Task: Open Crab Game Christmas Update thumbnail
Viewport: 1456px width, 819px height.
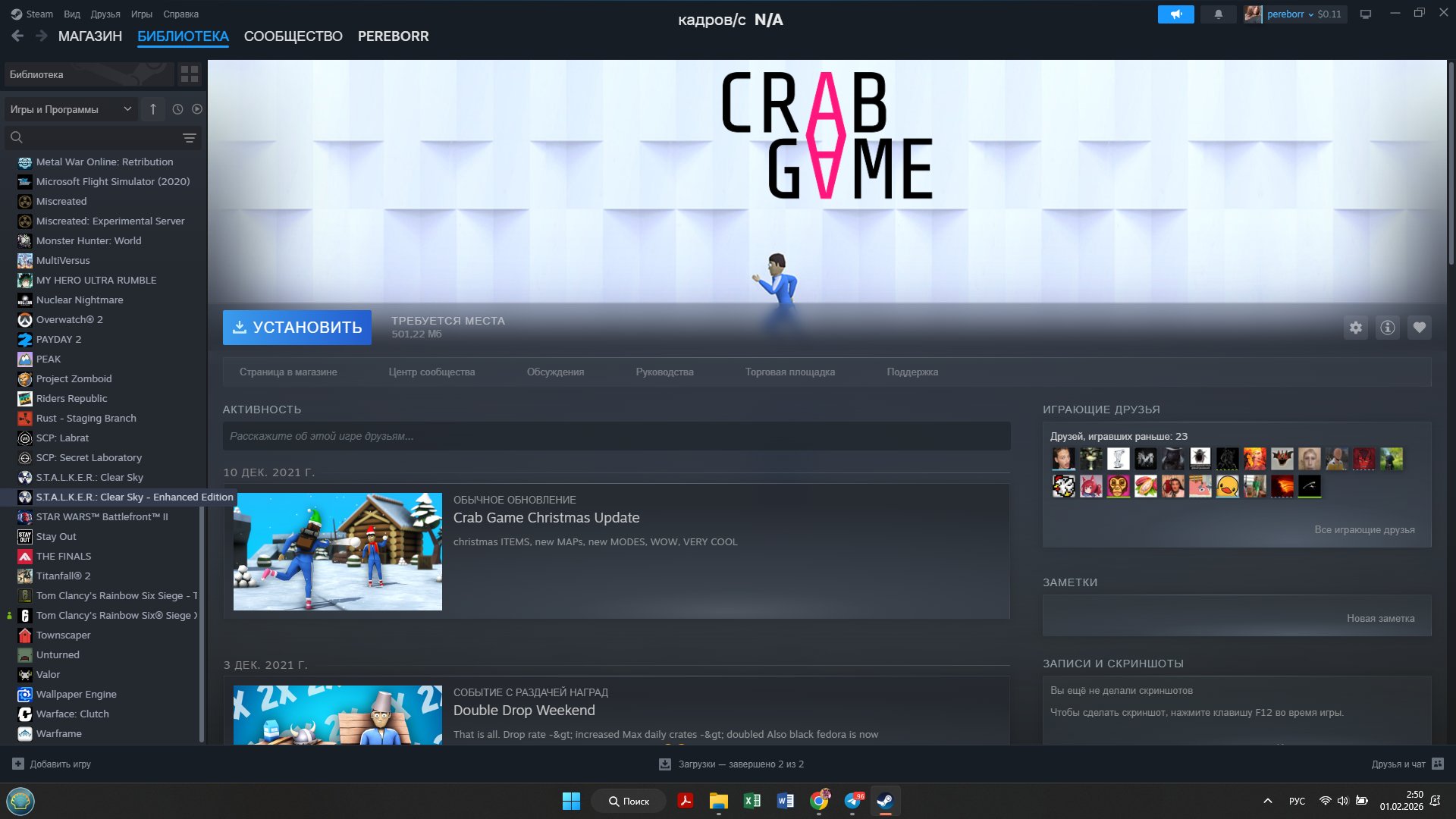Action: pyautogui.click(x=337, y=551)
